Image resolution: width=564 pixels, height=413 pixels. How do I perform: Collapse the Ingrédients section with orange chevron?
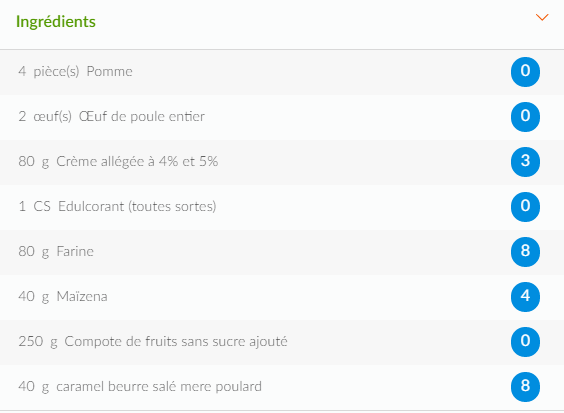(x=542, y=17)
